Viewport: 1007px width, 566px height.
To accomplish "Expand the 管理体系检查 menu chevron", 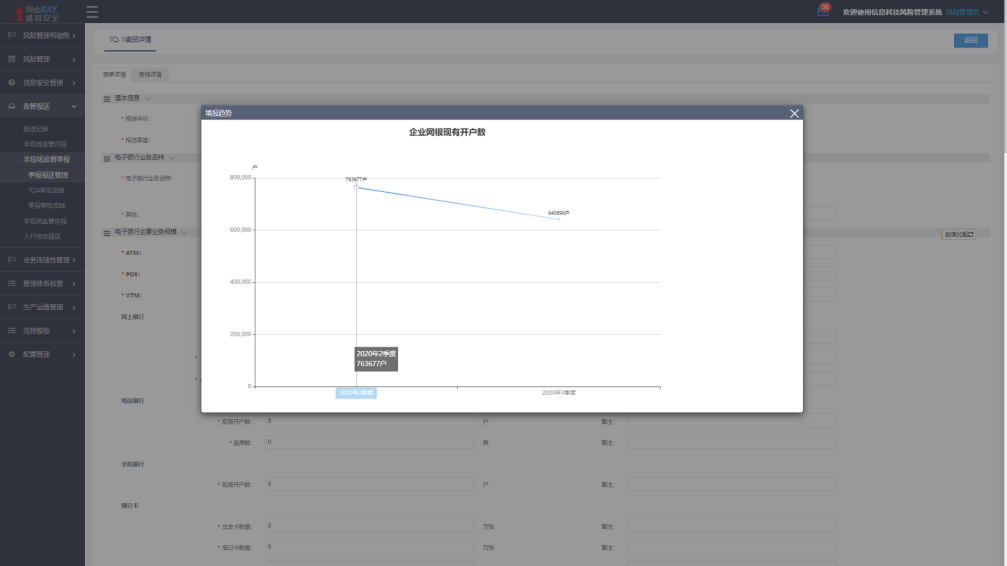I will [x=74, y=283].
